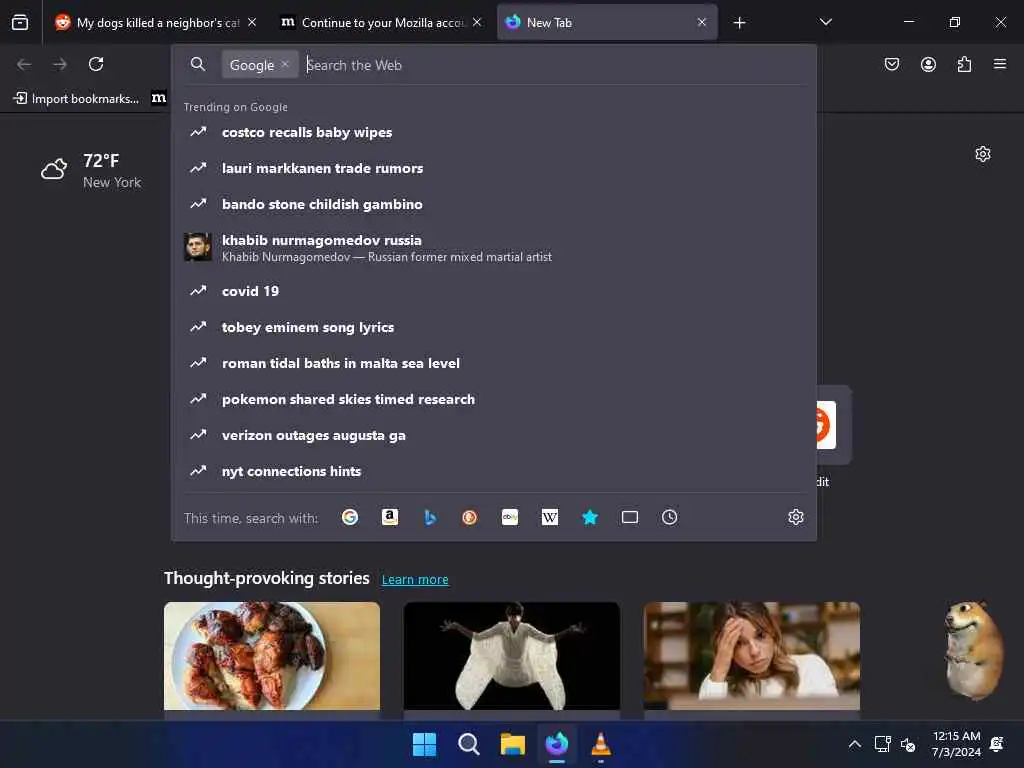Screen dimensions: 1024x768
Task: Select suggestion lauri markkanen trade rumors
Action: pyautogui.click(x=494, y=168)
